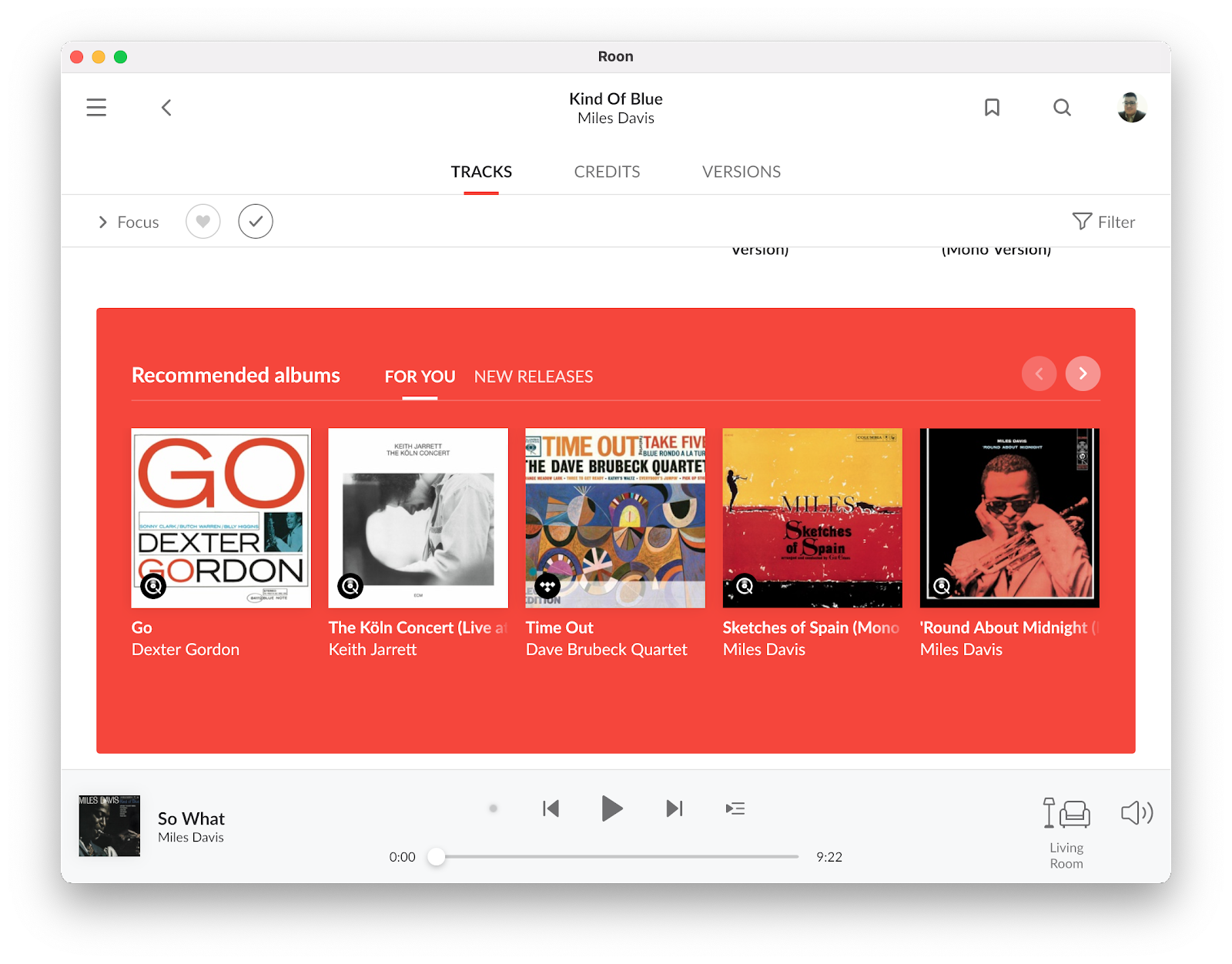The height and width of the screenshot is (964, 1232).
Task: Open the Keith Jarrett artist link
Action: 373,649
